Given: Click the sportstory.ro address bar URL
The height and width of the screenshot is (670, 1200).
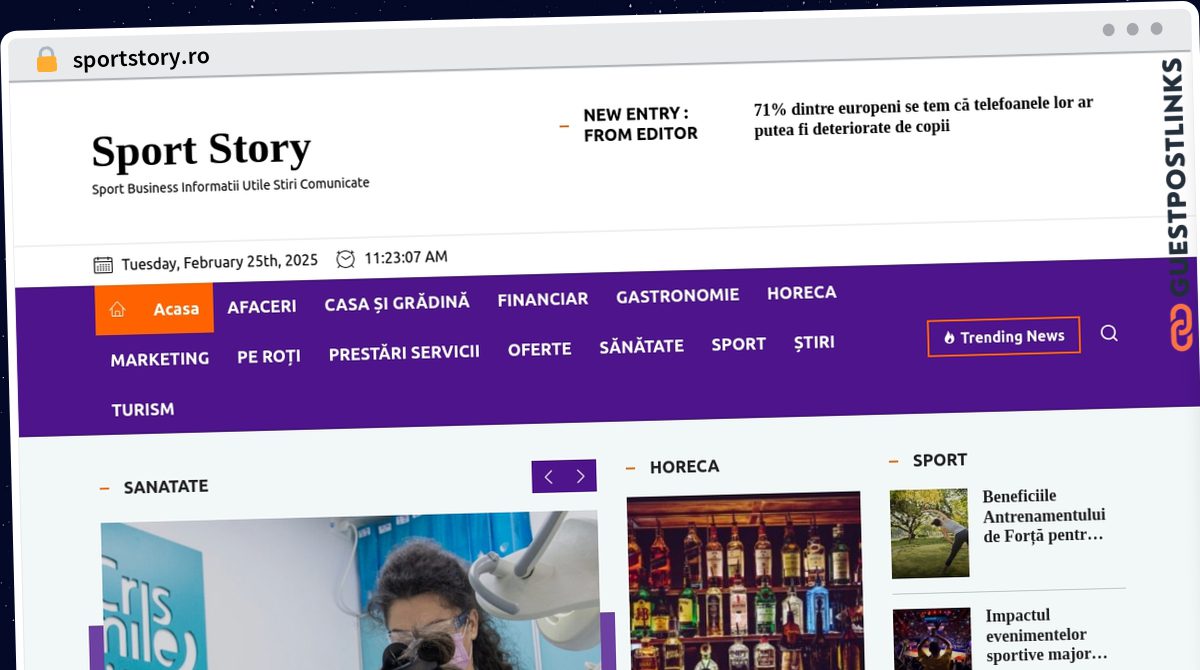Looking at the screenshot, I should [141, 58].
